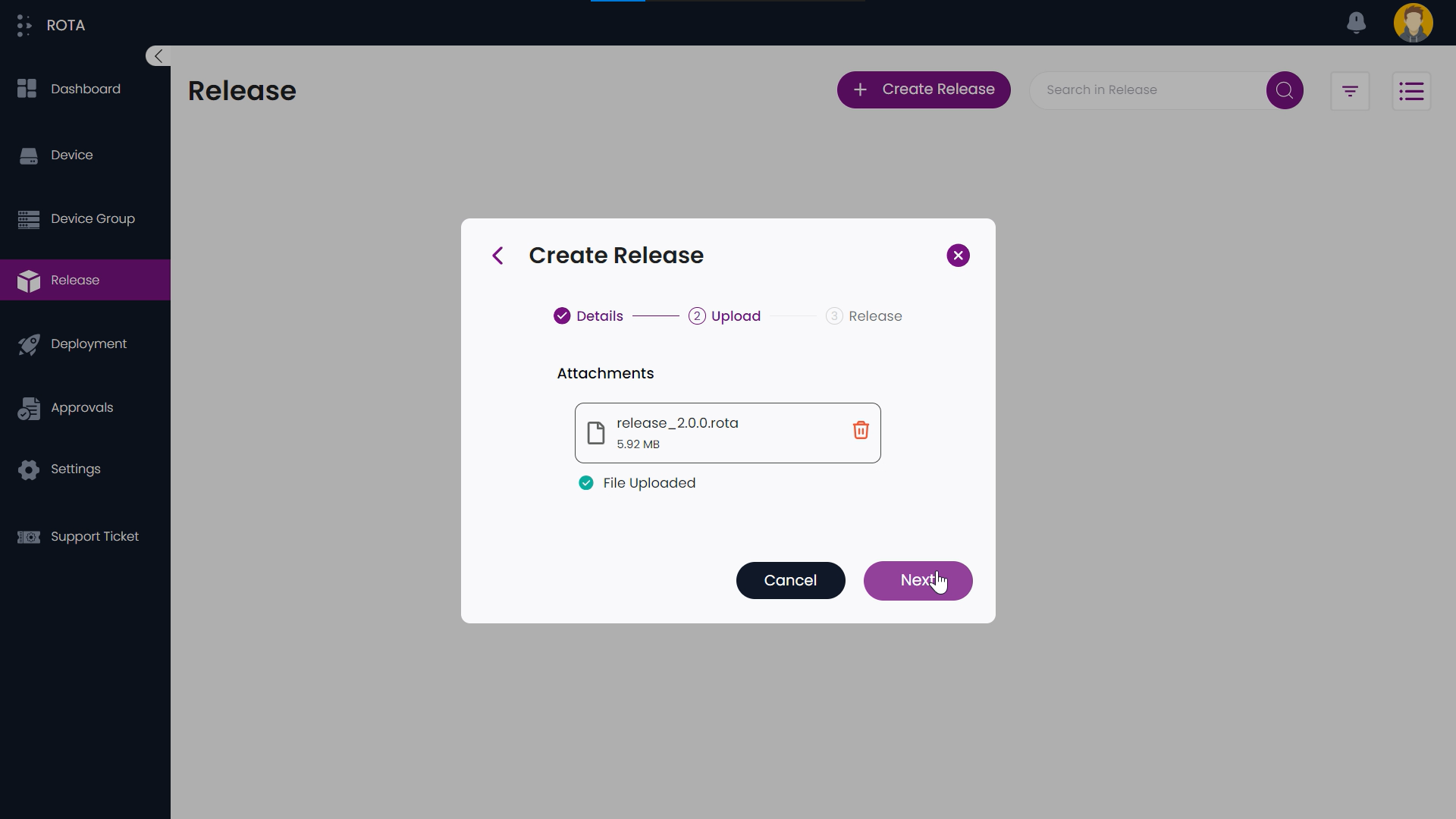Viewport: 1456px width, 819px height.
Task: Cancel the Create Release dialog
Action: (x=790, y=580)
